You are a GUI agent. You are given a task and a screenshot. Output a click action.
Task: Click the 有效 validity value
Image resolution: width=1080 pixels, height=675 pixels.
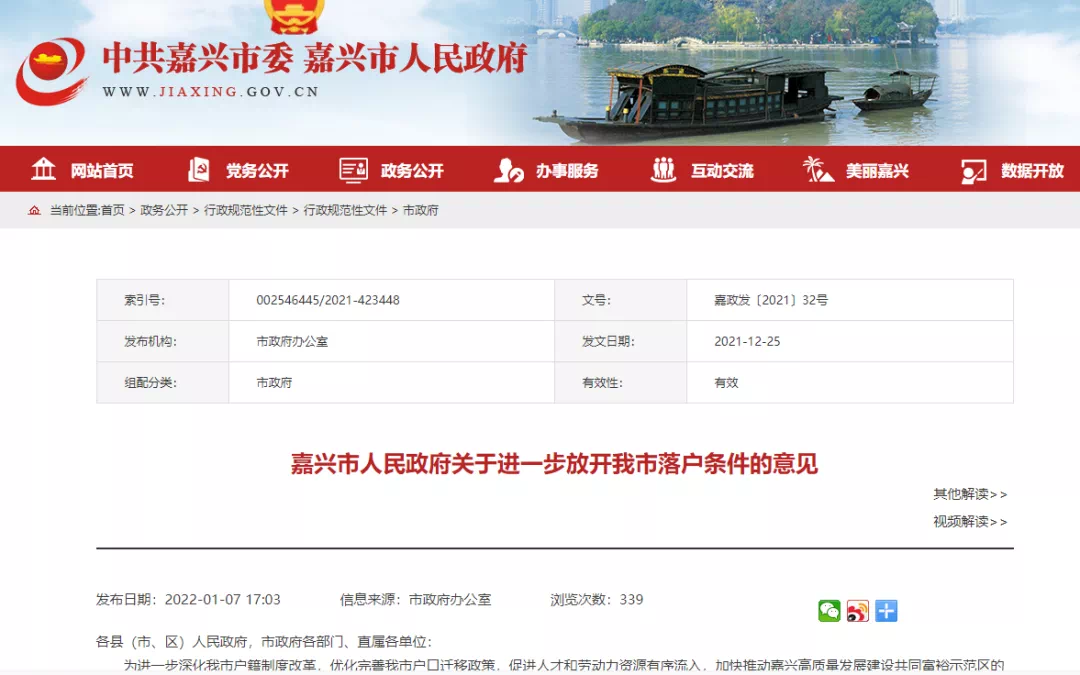[726, 383]
